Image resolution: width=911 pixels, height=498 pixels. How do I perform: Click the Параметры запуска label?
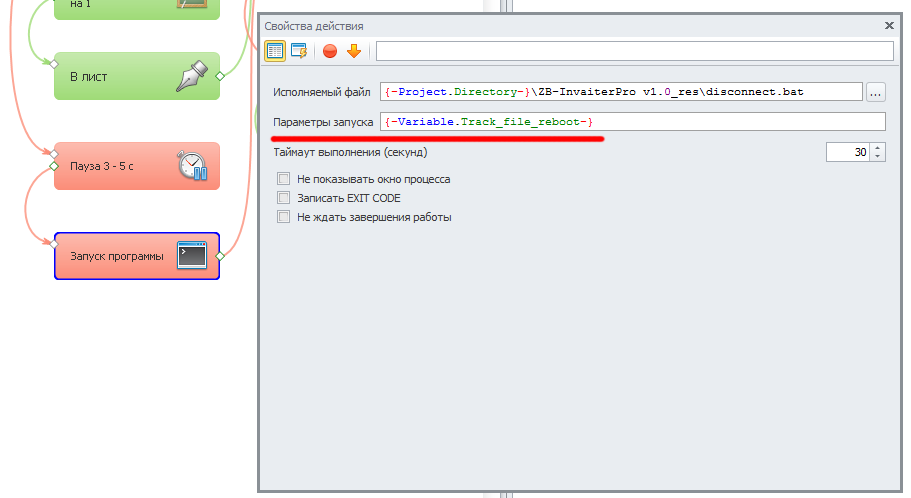(x=323, y=122)
